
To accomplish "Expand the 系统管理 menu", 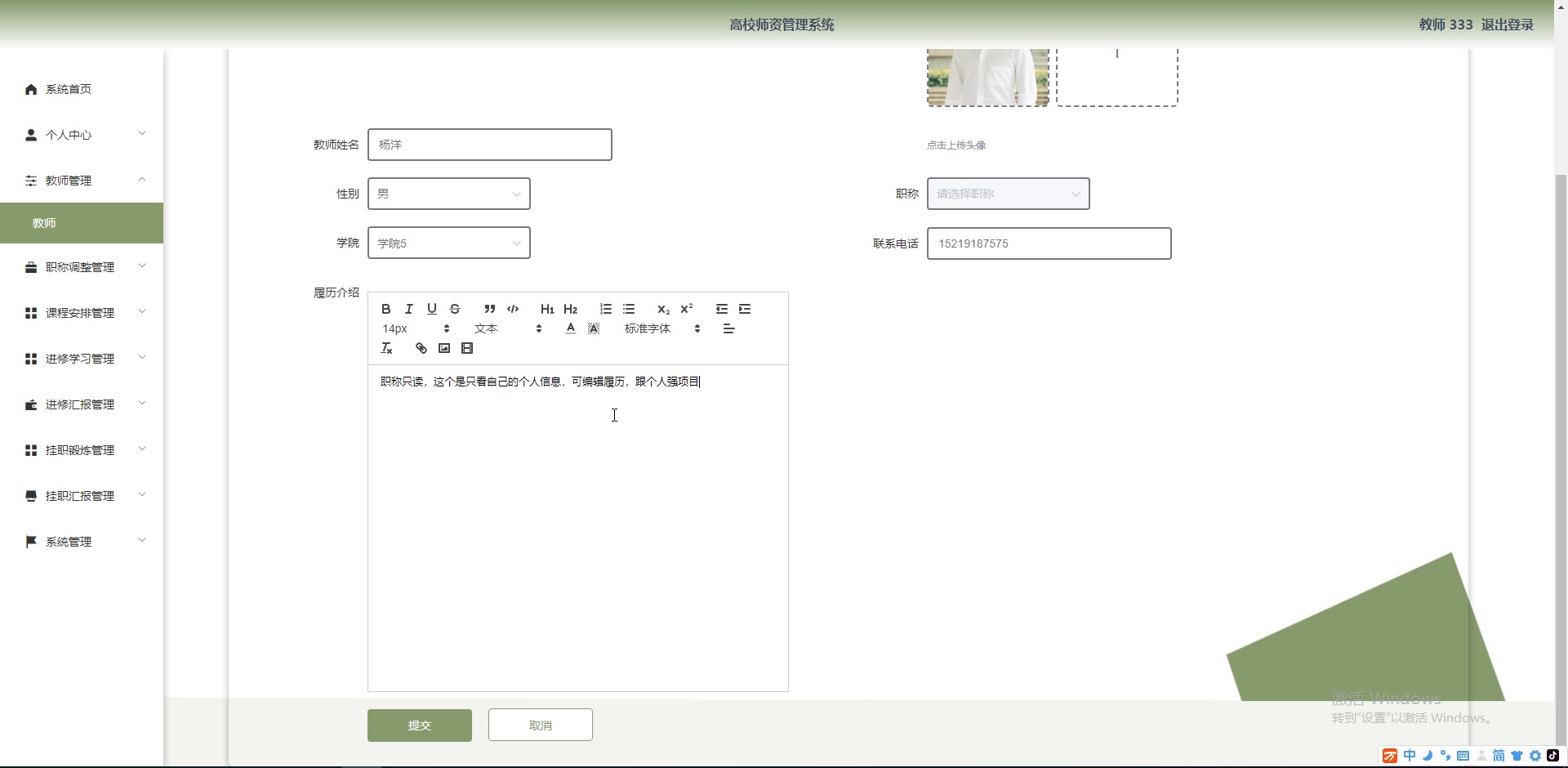I will 82,542.
